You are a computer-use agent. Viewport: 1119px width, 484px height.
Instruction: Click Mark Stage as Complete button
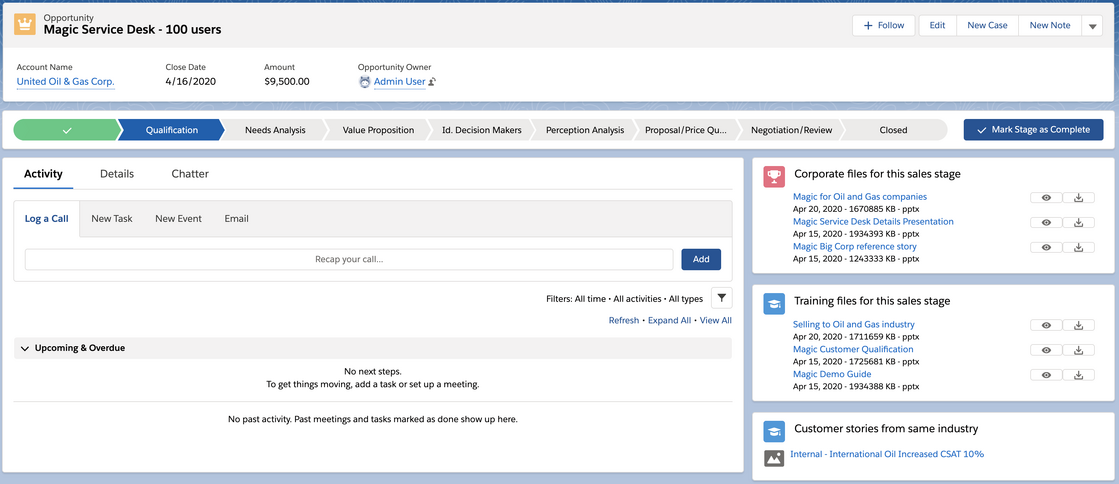[x=1033, y=130]
